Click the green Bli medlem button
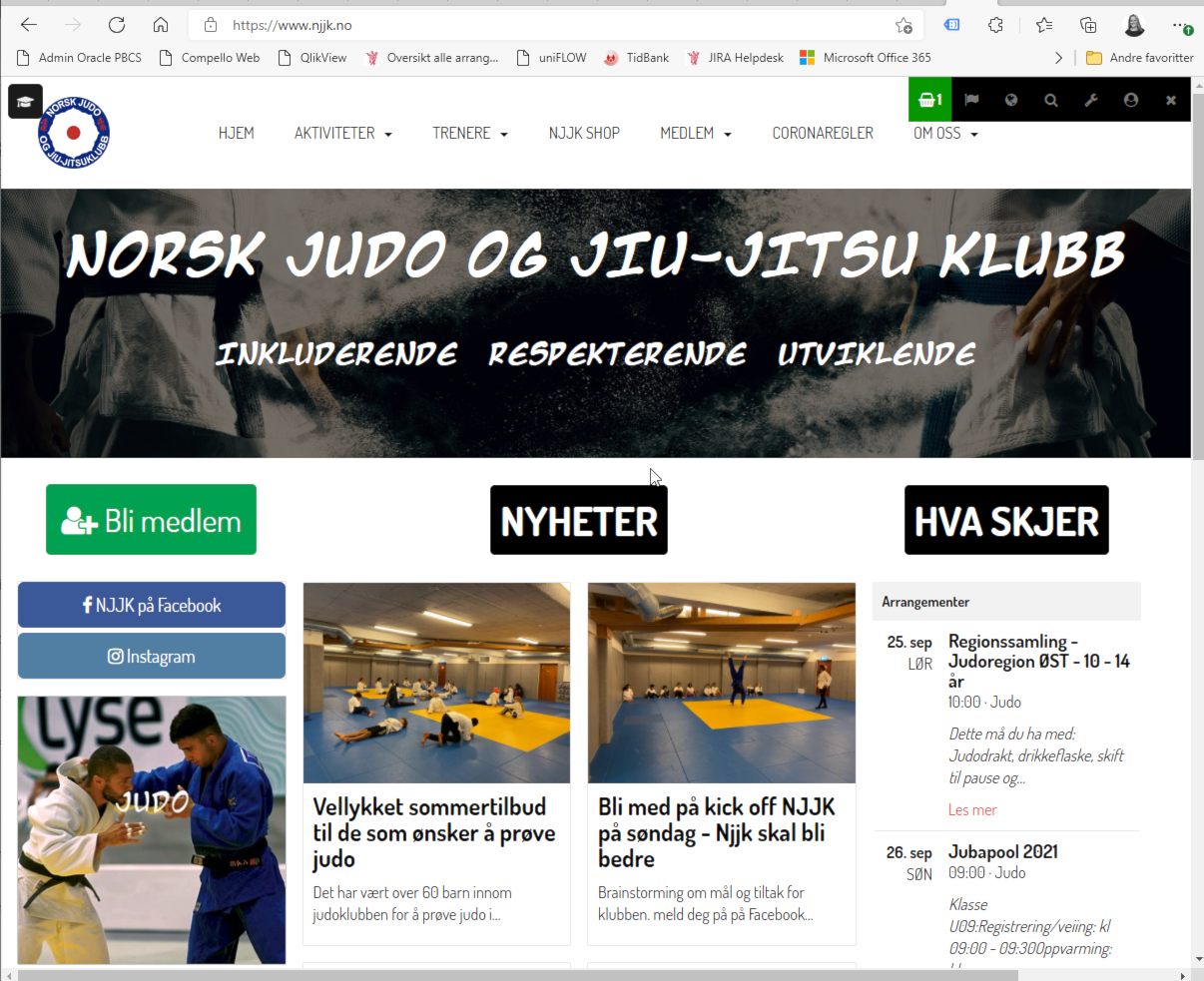Screen dimensions: 1204x981 [151, 520]
